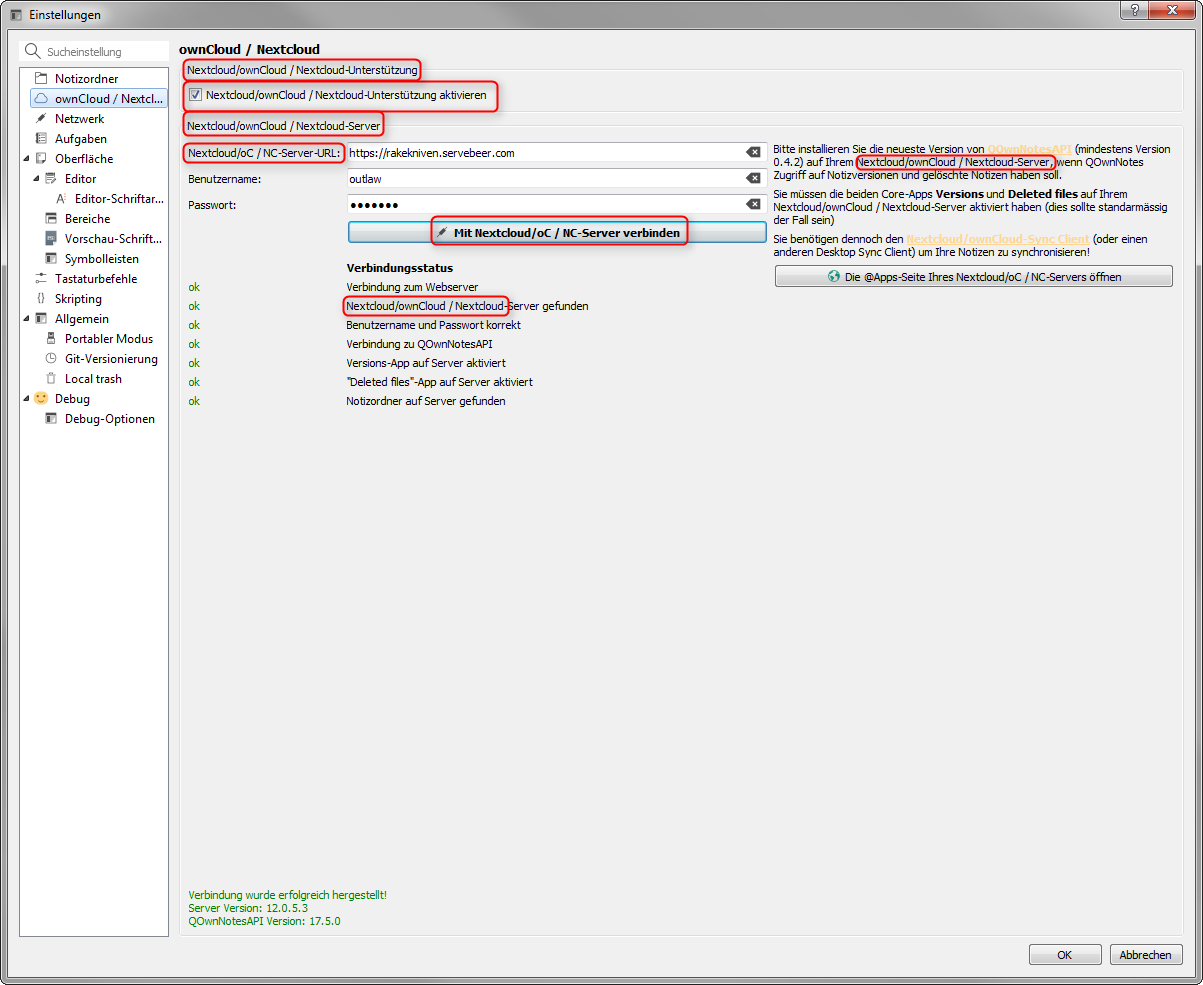Viewport: 1203px width, 985px height.
Task: Click the Benutzername: label
Action: [x=224, y=178]
